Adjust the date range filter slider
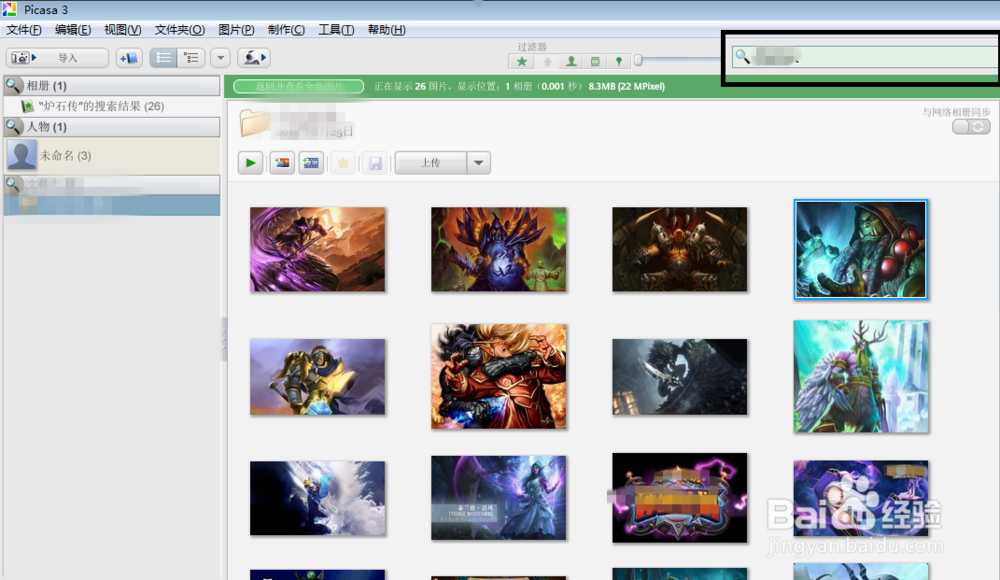 tap(638, 61)
